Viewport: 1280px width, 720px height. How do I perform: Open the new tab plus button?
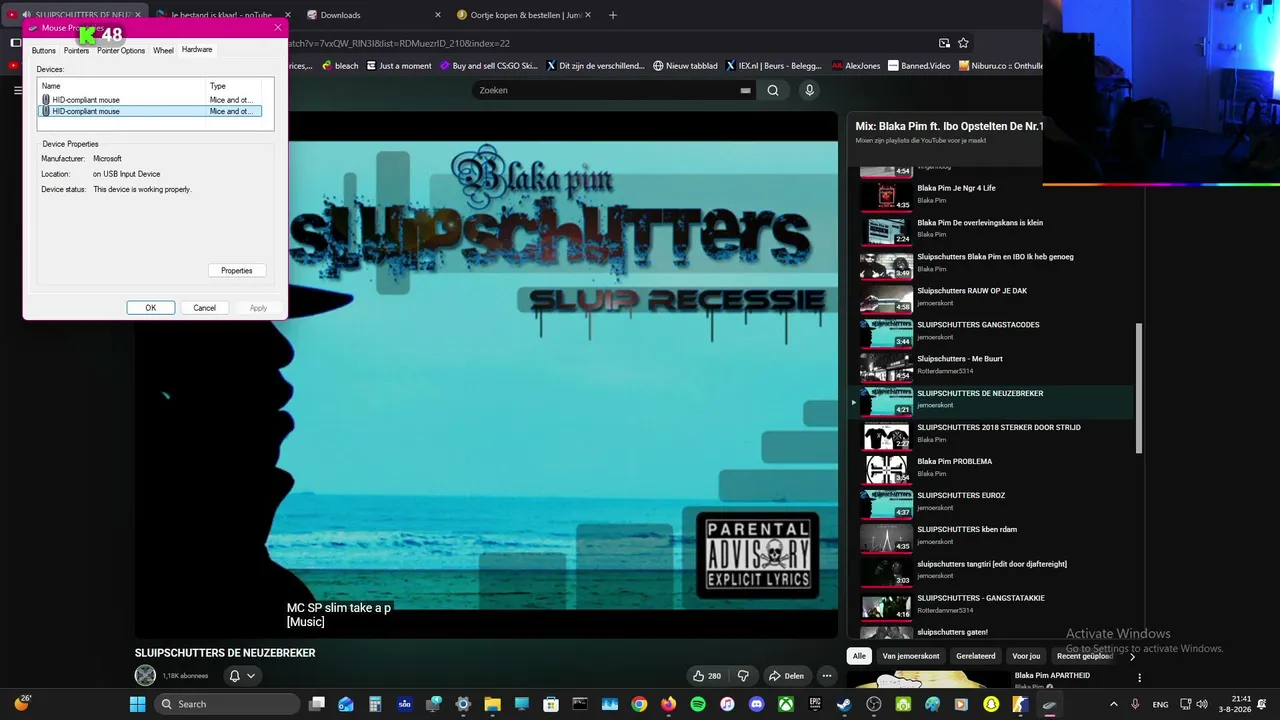click(x=613, y=15)
